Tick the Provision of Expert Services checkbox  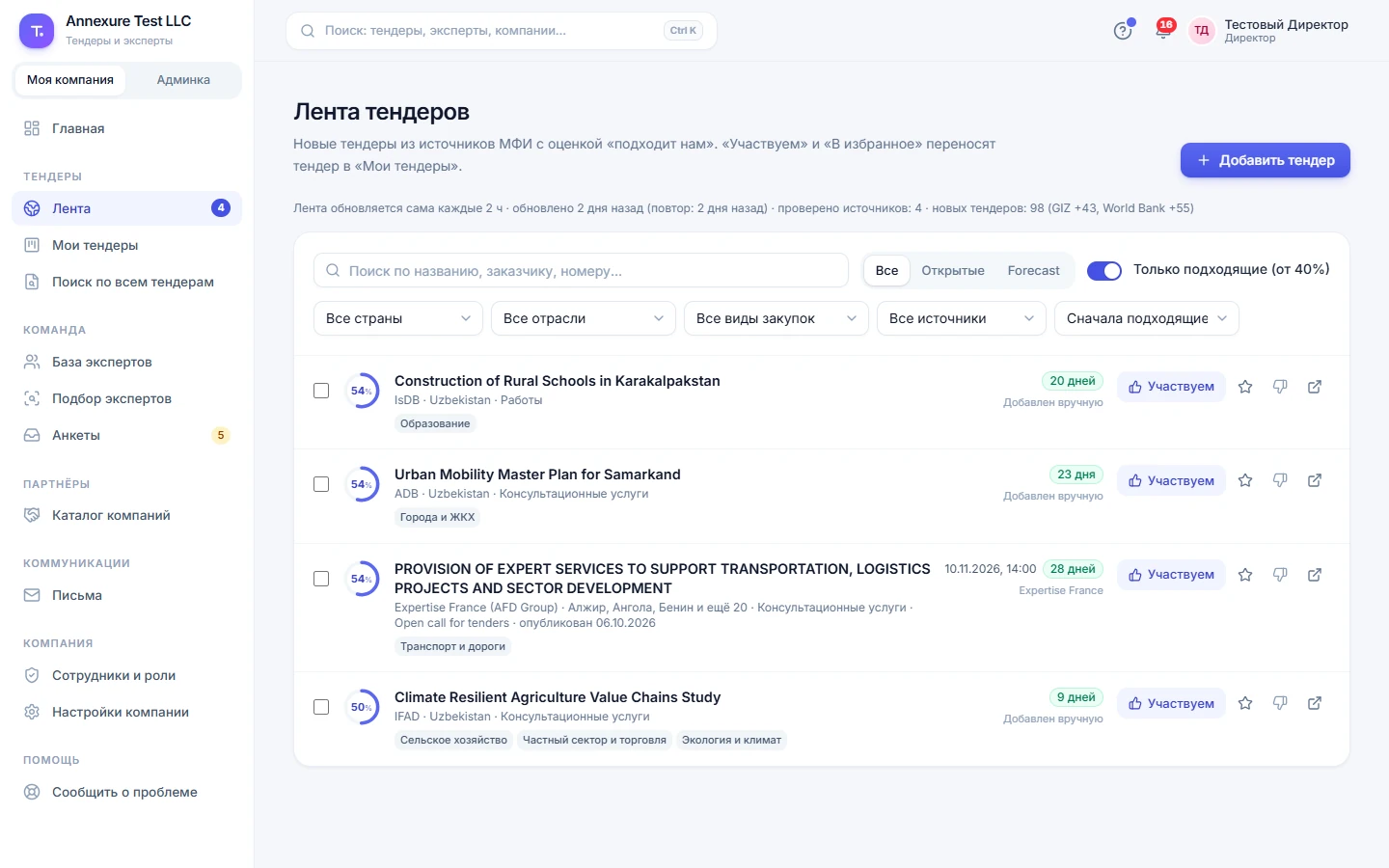click(x=321, y=579)
